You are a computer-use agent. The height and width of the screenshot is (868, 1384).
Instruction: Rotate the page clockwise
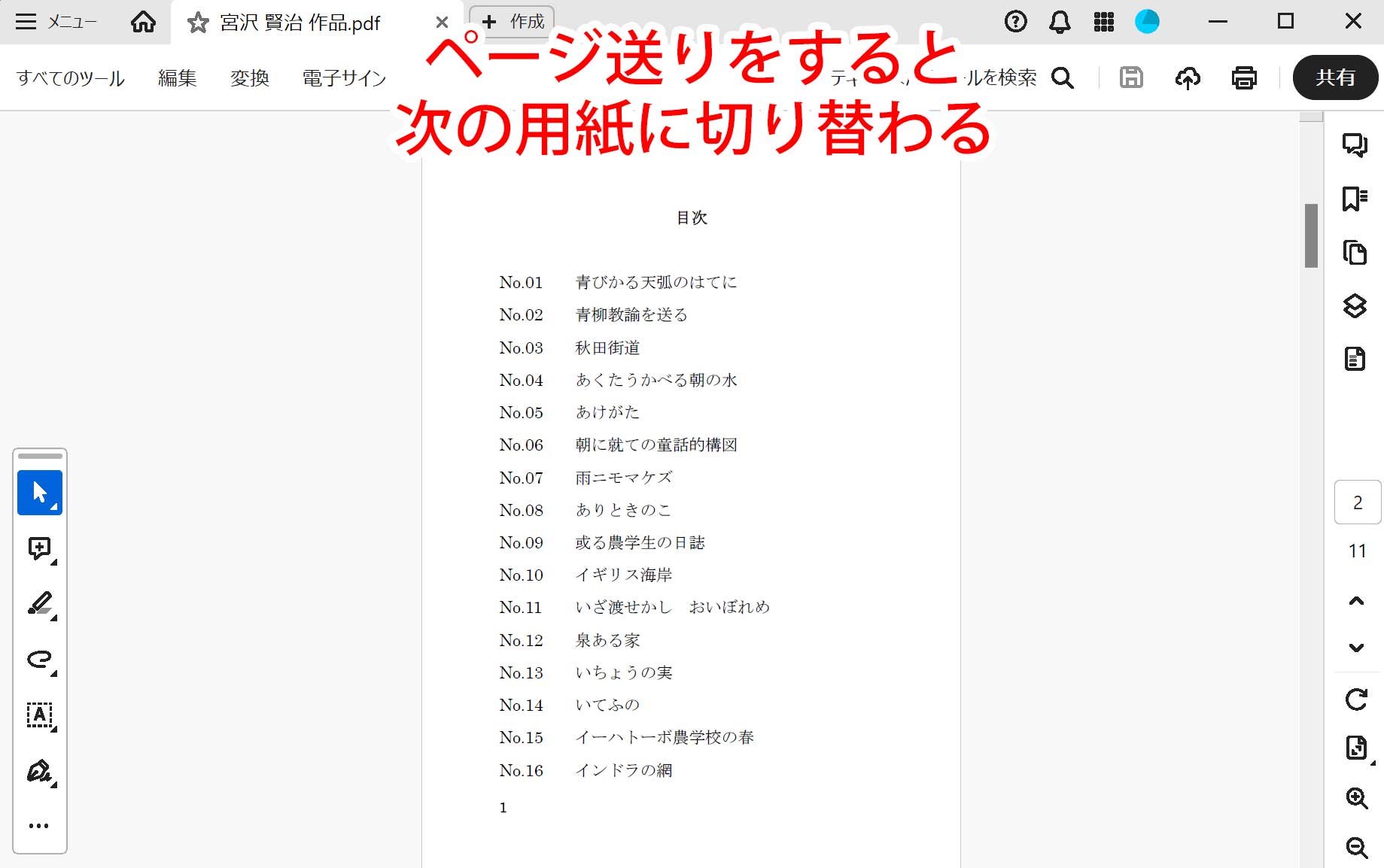(x=1356, y=700)
